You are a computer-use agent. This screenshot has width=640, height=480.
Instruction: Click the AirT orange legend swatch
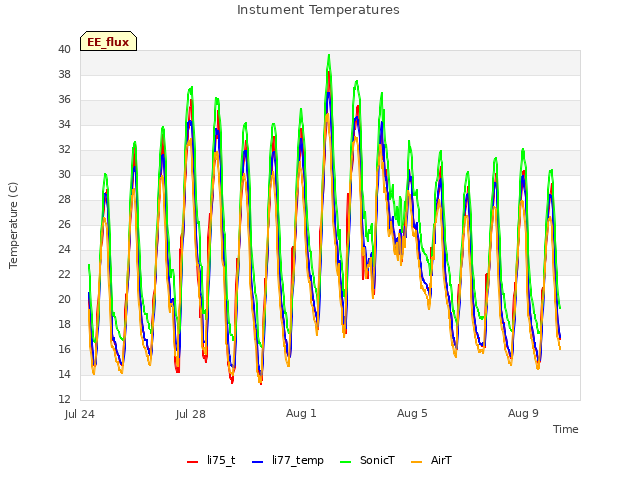416,462
